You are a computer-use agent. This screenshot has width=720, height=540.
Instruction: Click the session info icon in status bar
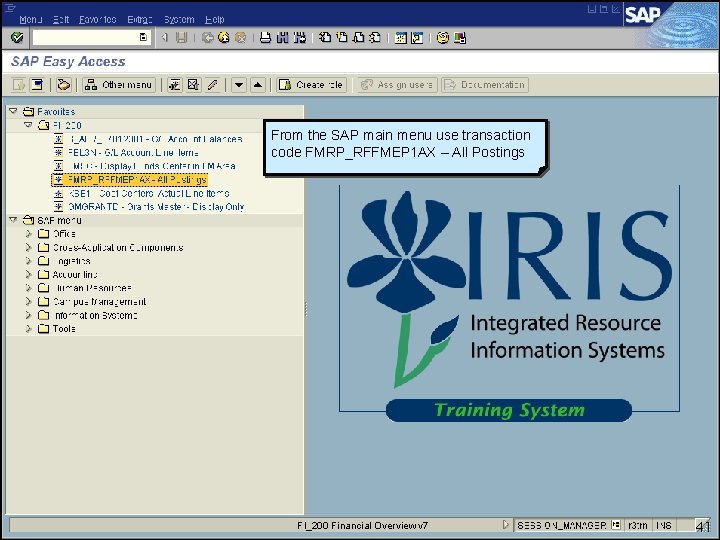pos(616,525)
